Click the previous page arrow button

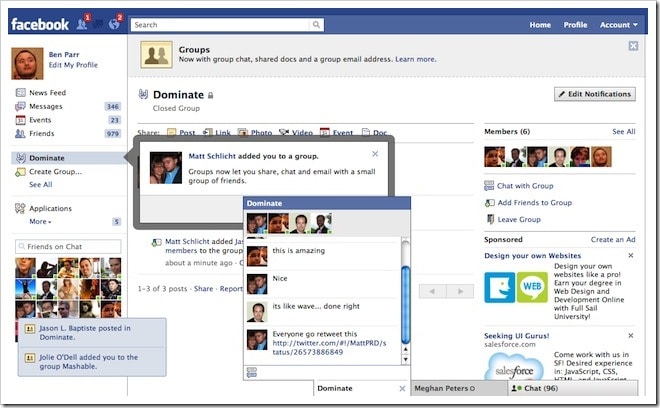coord(432,291)
